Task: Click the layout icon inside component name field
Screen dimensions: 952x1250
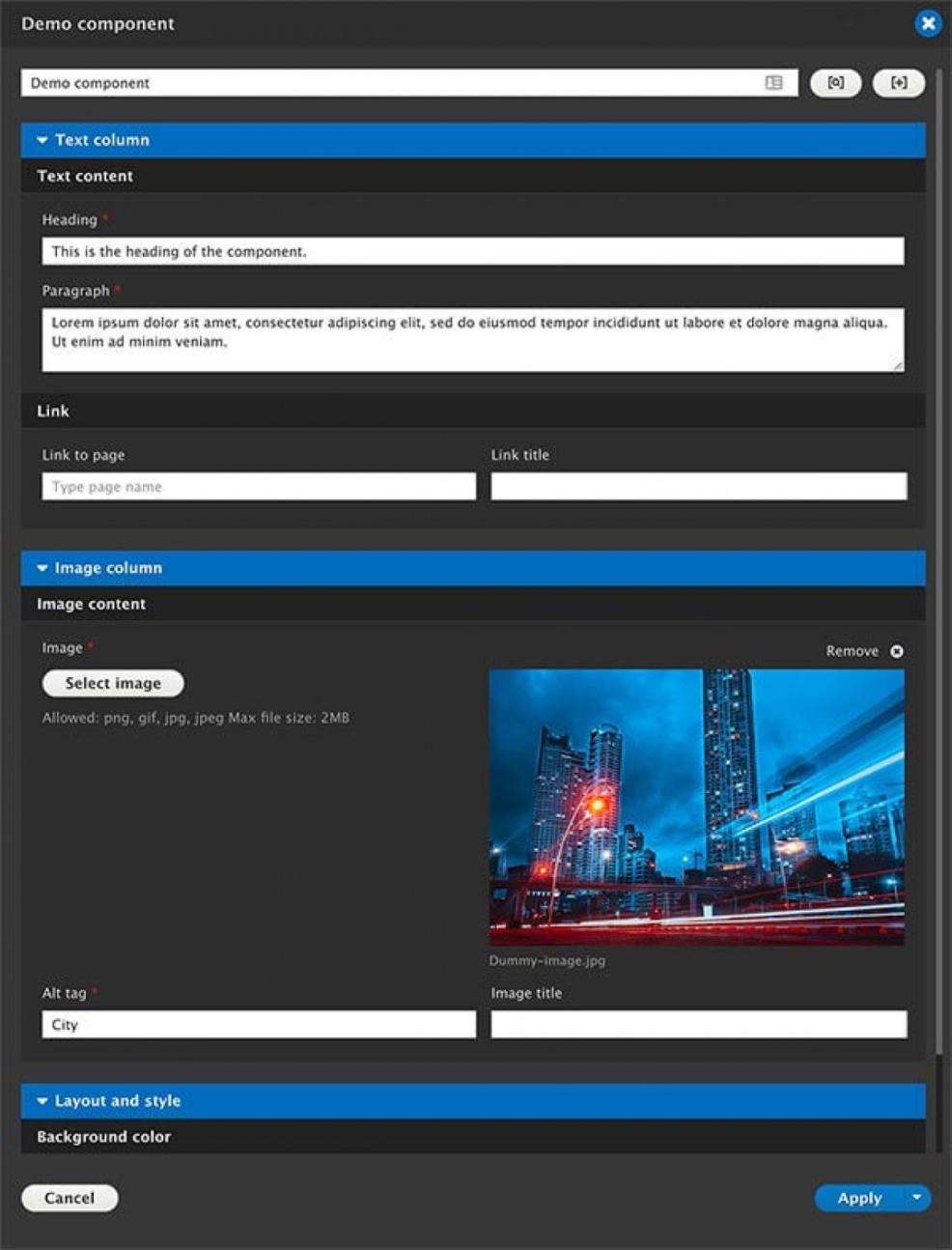Action: [x=773, y=83]
